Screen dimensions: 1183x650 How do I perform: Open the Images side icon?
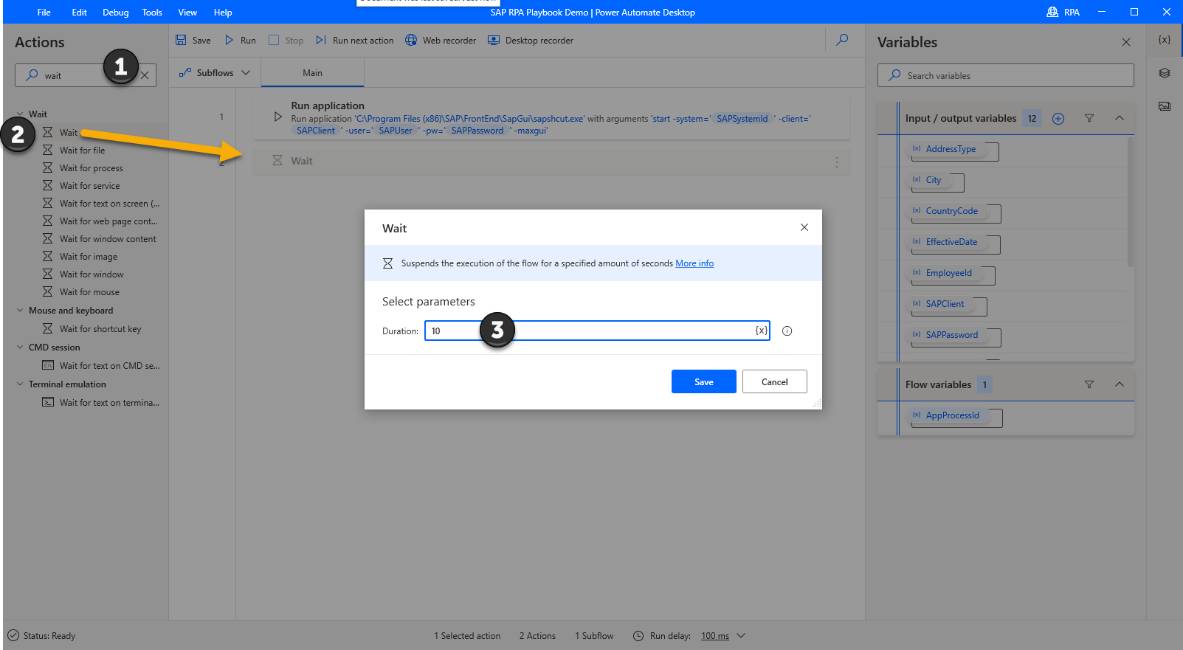1164,106
